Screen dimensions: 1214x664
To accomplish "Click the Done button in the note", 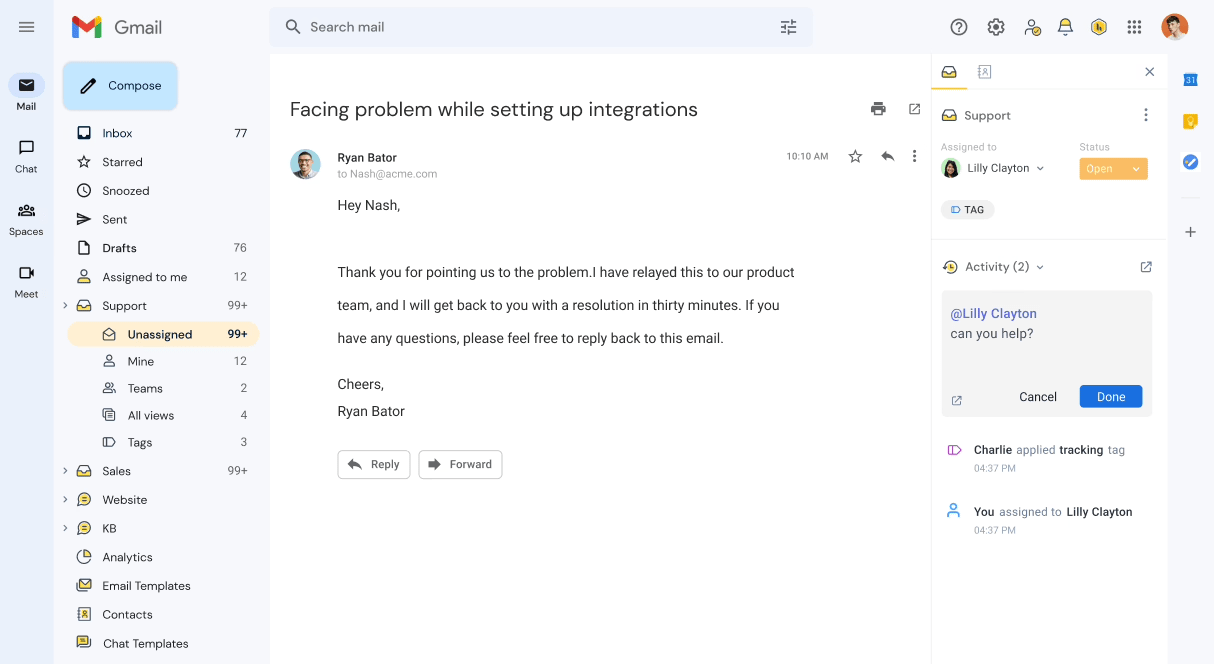I will [1110, 397].
